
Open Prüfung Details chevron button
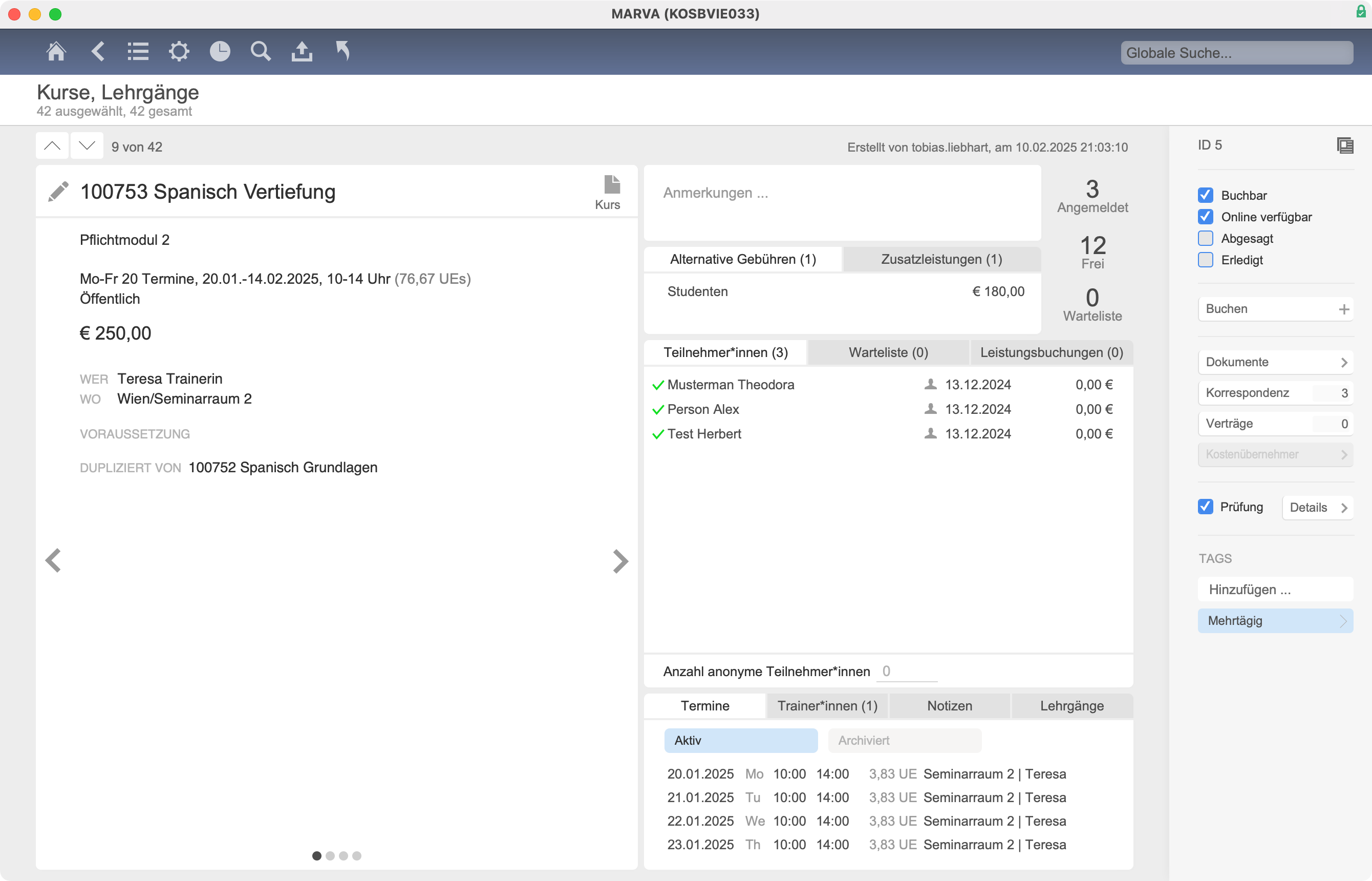click(1317, 508)
